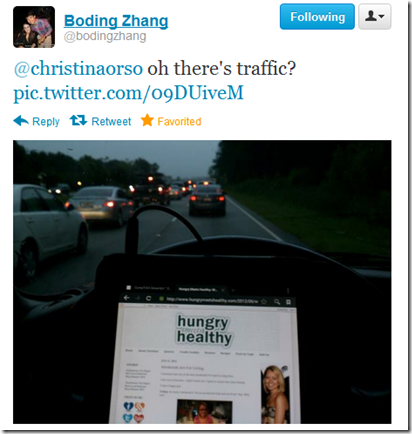Click the Reply arrow icon
The width and height of the screenshot is (412, 434).
tap(21, 121)
